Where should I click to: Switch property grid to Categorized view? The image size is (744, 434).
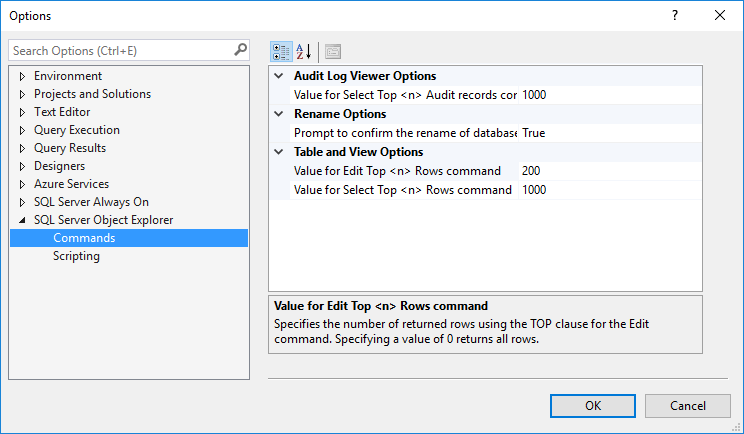click(x=281, y=52)
